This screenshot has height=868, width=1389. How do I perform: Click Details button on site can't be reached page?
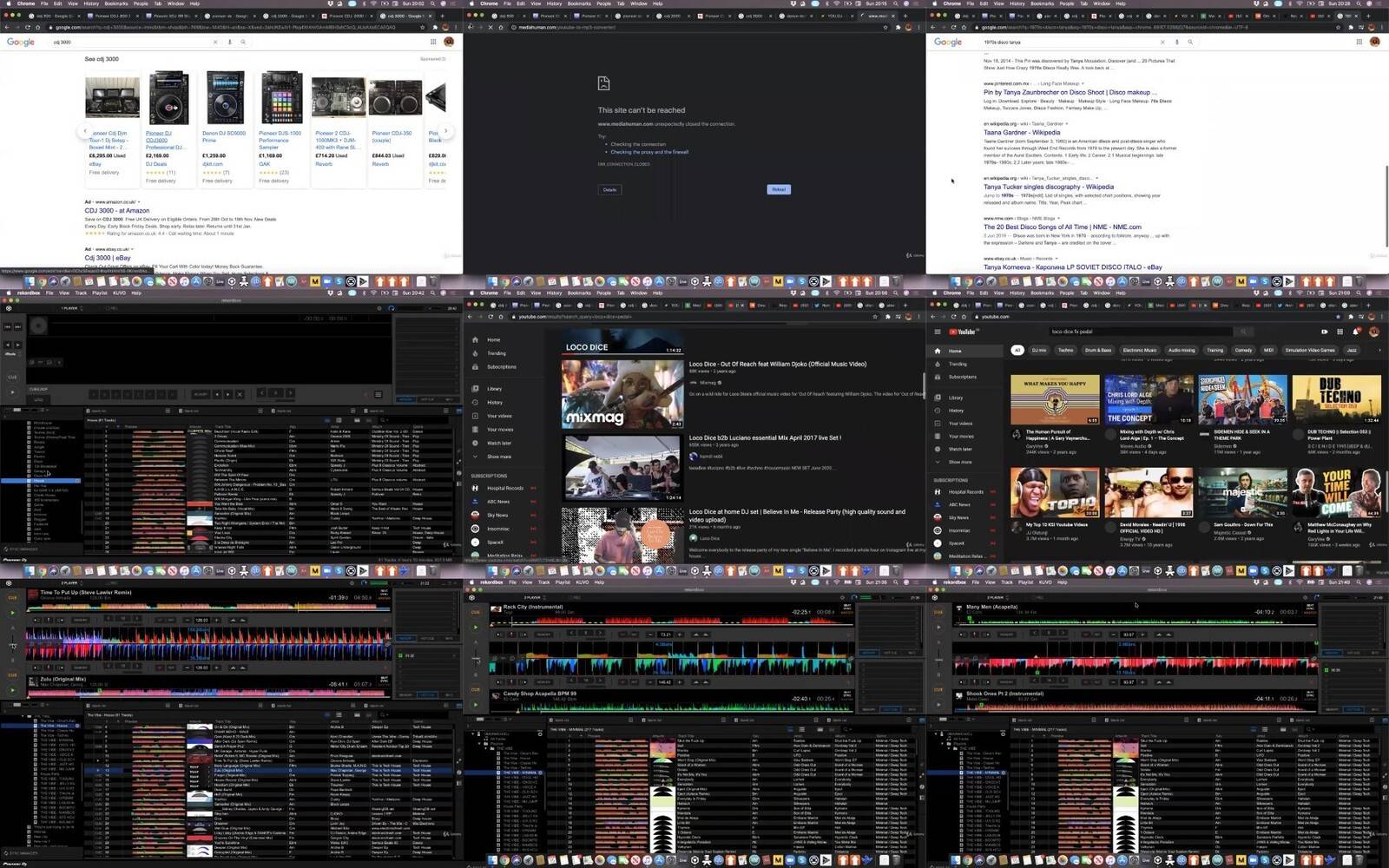click(x=610, y=189)
